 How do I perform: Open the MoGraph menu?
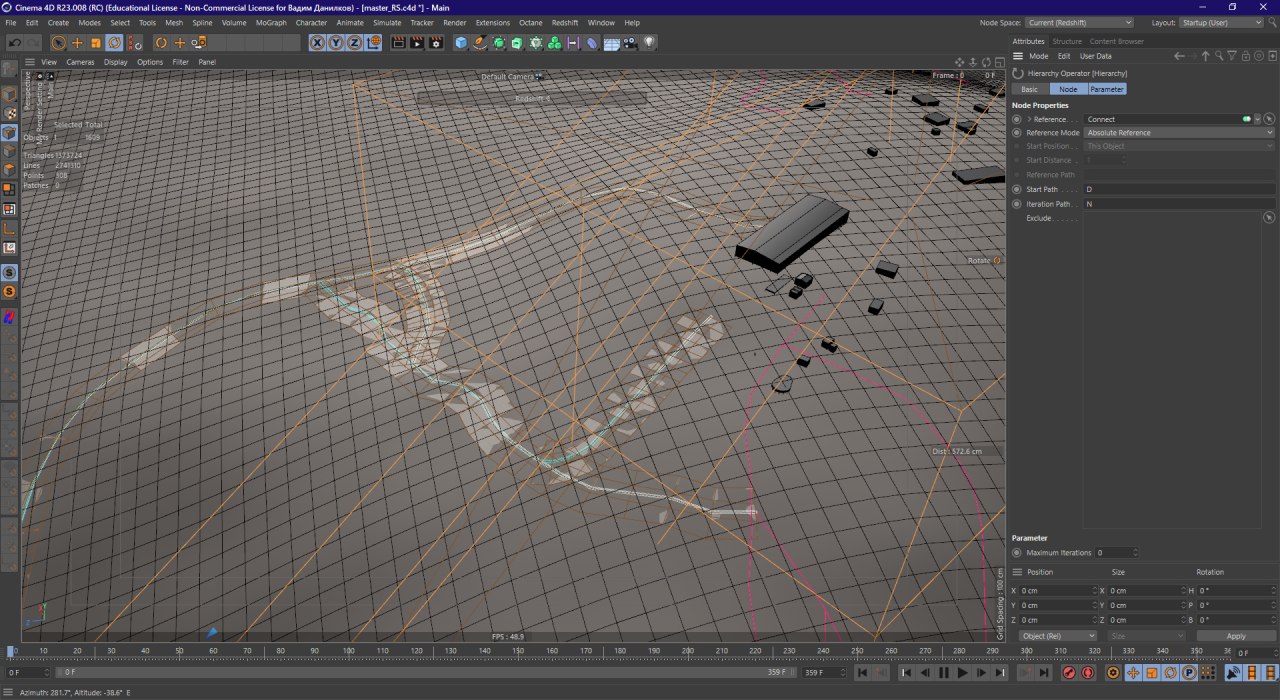(x=270, y=22)
